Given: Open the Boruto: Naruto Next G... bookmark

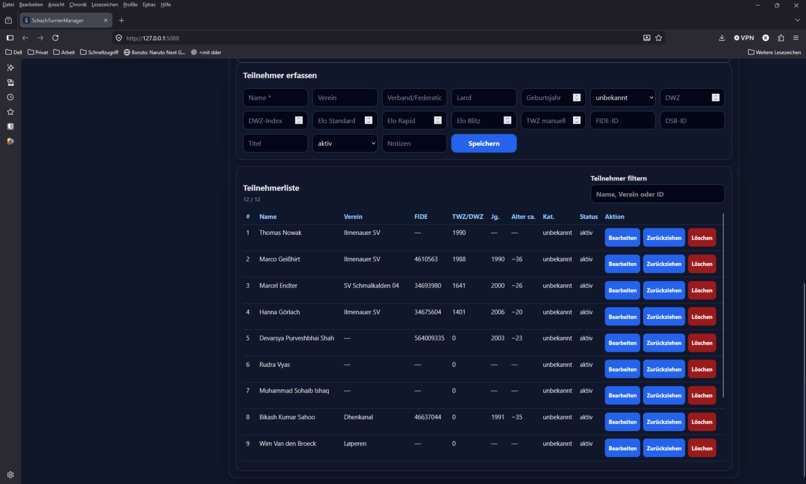Looking at the screenshot, I should tap(155, 52).
